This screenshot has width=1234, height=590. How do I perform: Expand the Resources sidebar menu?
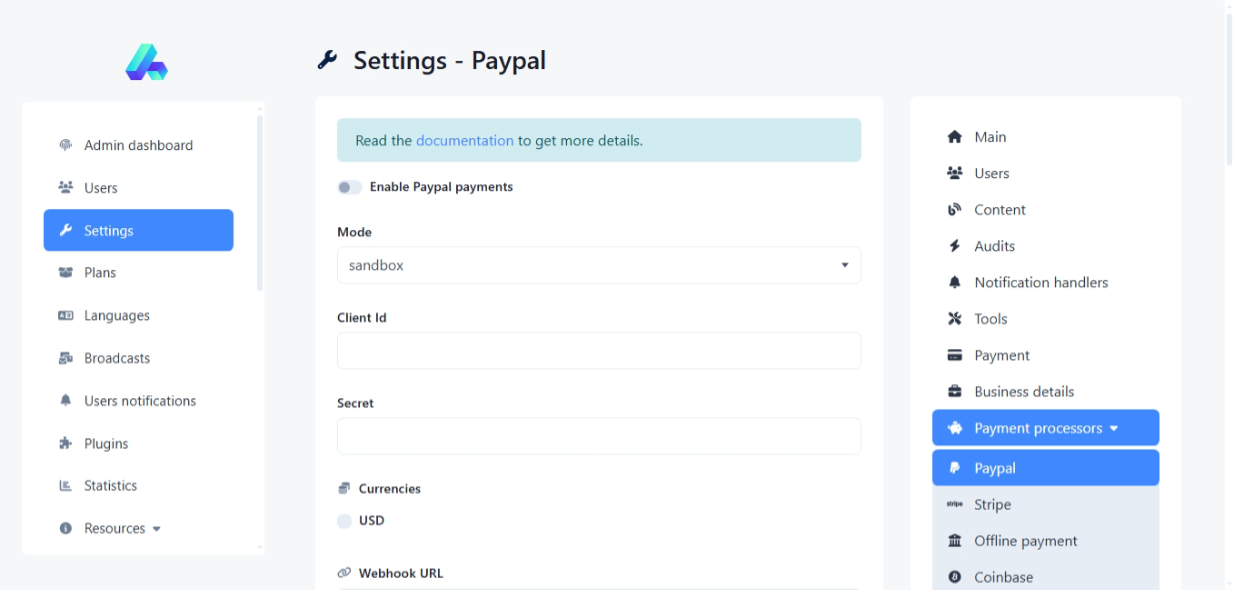point(122,529)
